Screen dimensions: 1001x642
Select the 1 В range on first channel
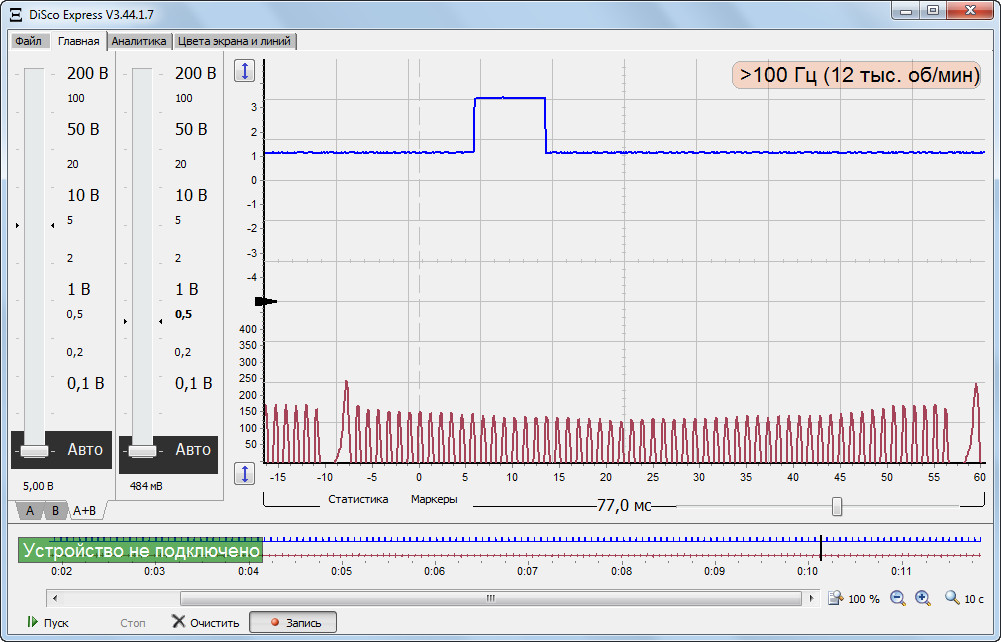coord(79,289)
